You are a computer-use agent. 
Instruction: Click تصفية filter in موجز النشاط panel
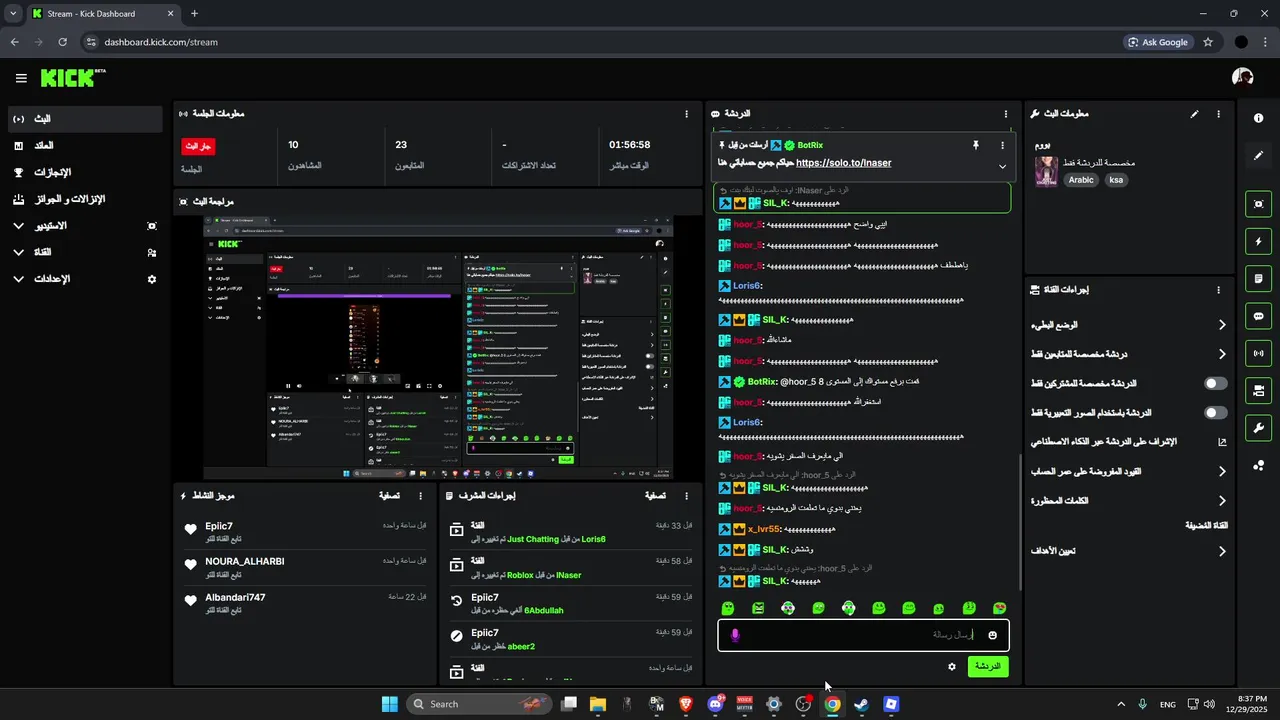389,495
